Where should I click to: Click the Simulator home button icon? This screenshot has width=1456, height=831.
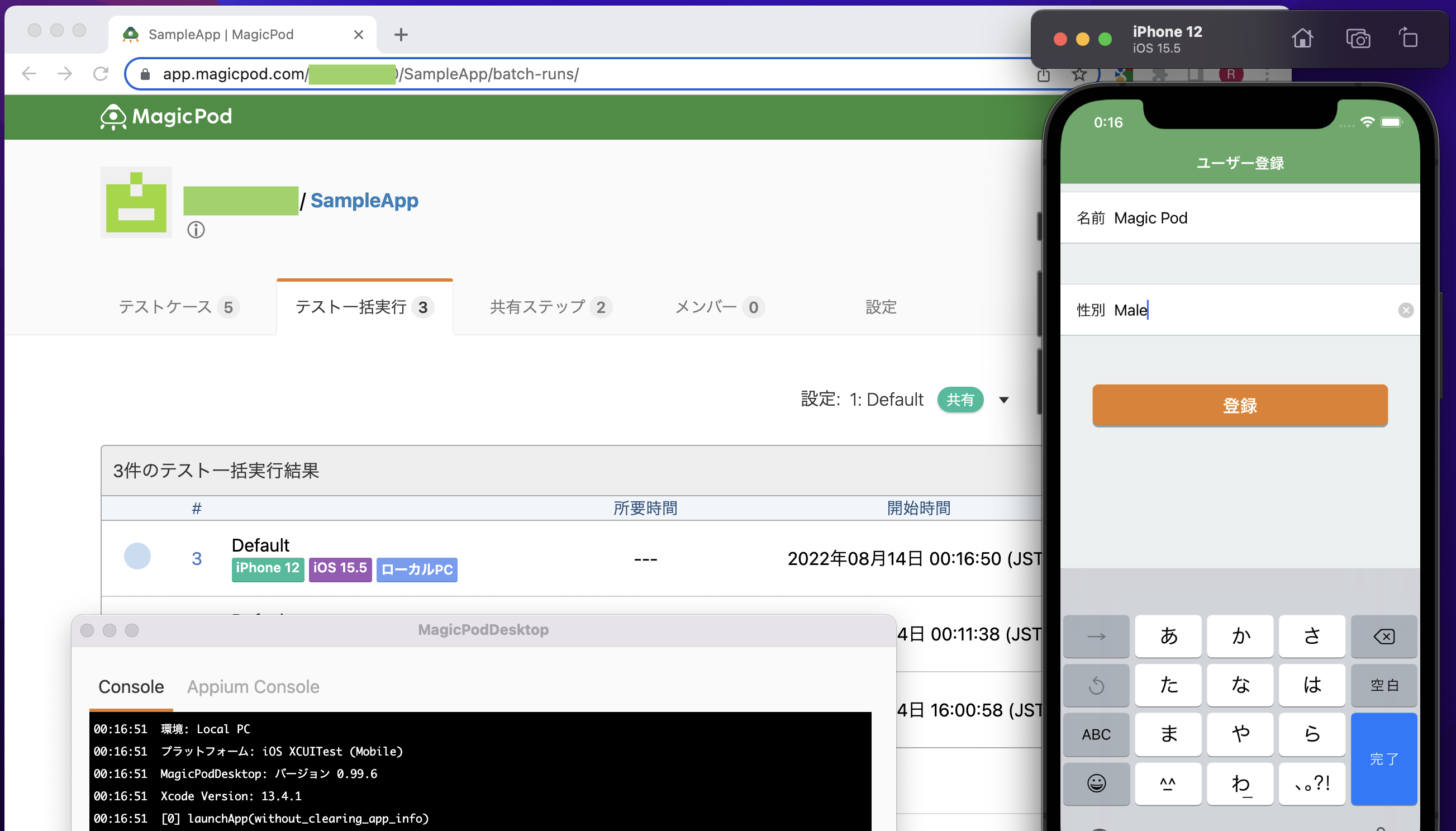(x=1302, y=39)
